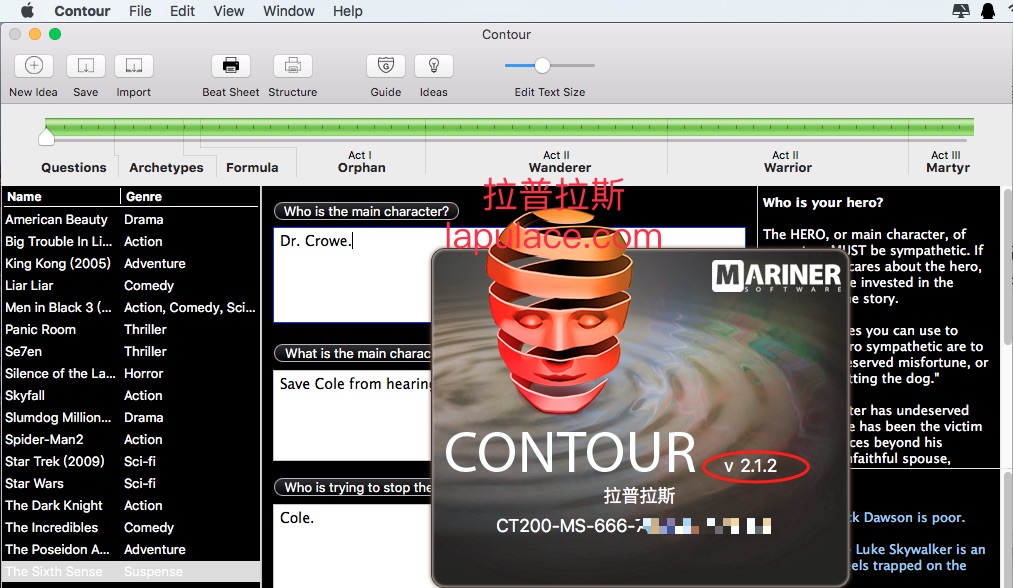Select Skyfall in the list

click(131, 395)
